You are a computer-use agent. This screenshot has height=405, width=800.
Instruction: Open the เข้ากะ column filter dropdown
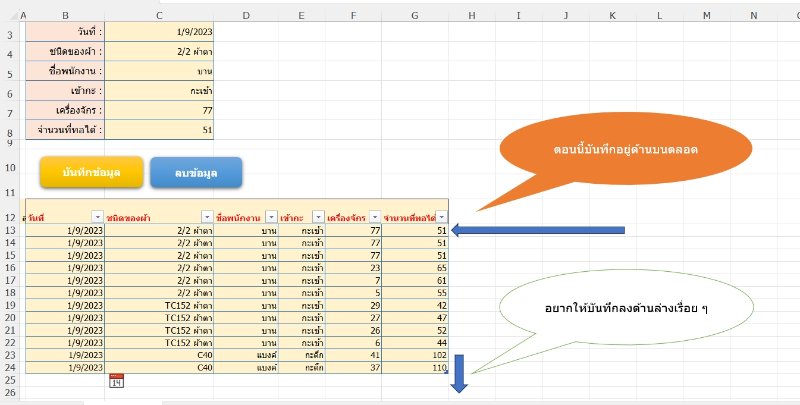coord(318,217)
